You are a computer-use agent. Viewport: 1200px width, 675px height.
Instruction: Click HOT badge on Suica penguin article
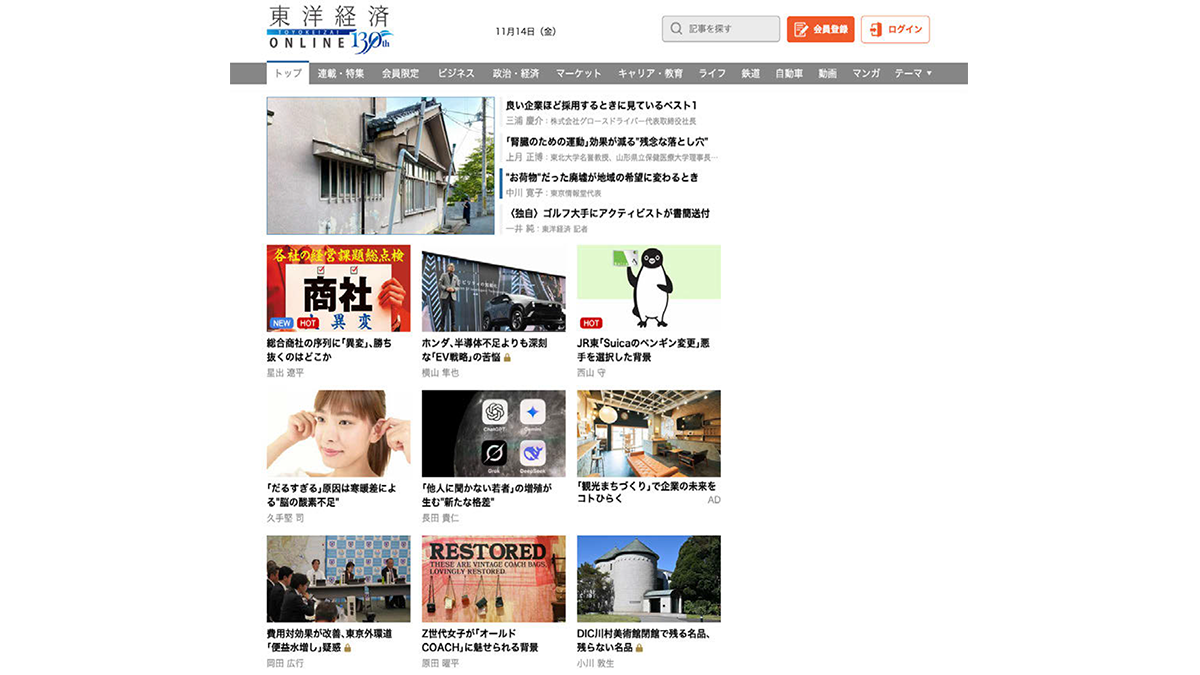591,323
